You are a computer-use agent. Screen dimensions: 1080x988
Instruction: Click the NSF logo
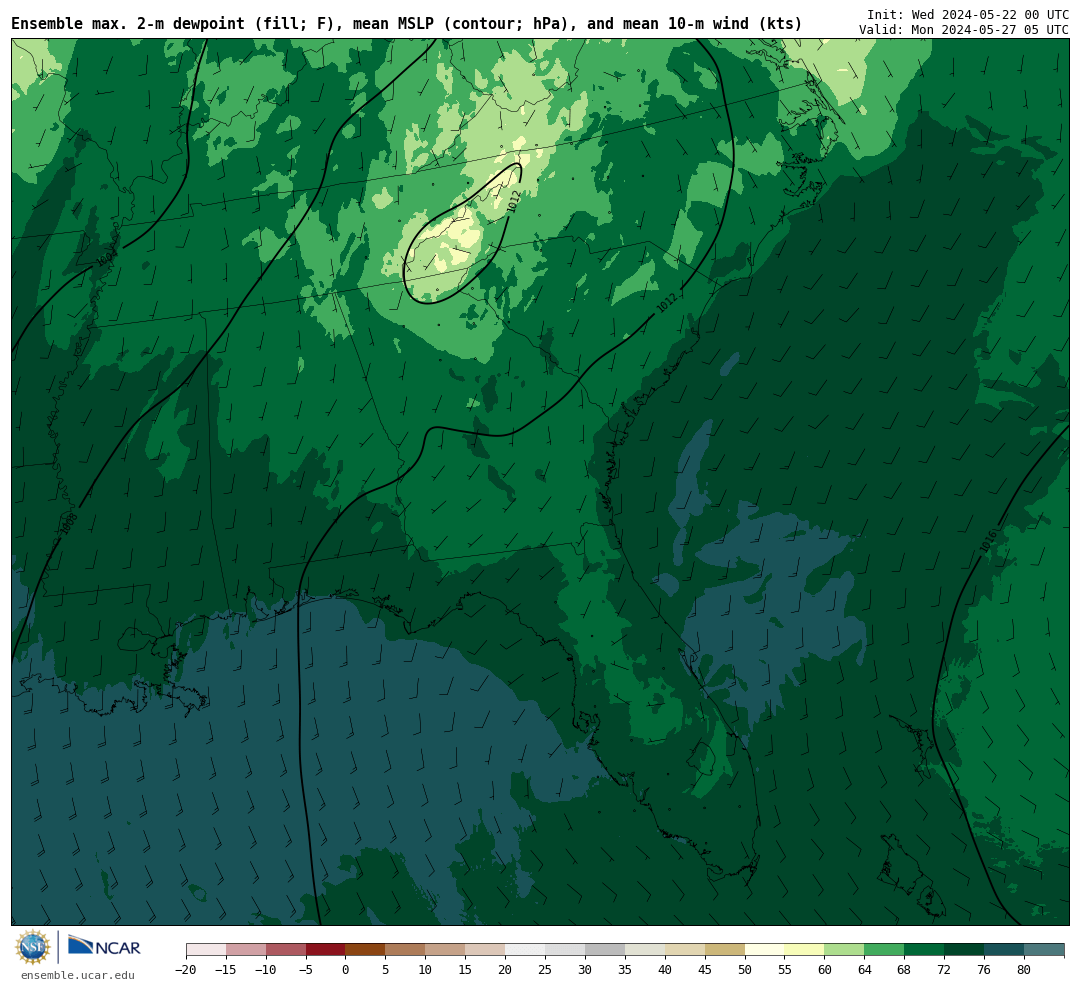coord(33,947)
